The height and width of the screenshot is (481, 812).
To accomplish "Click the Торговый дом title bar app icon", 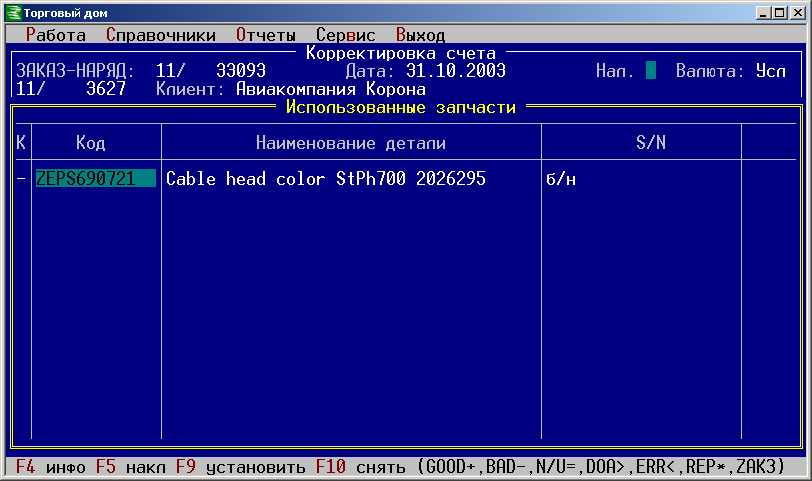I will (x=14, y=13).
